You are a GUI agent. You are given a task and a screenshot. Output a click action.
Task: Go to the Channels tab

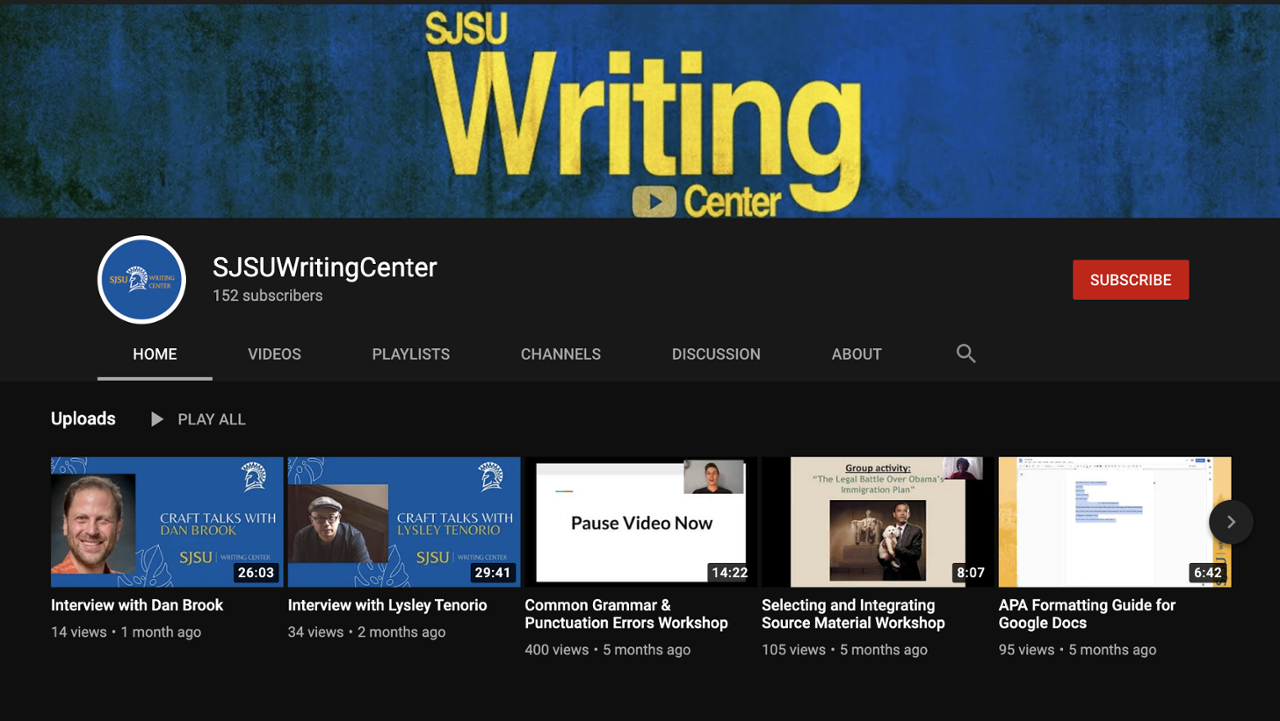point(560,354)
